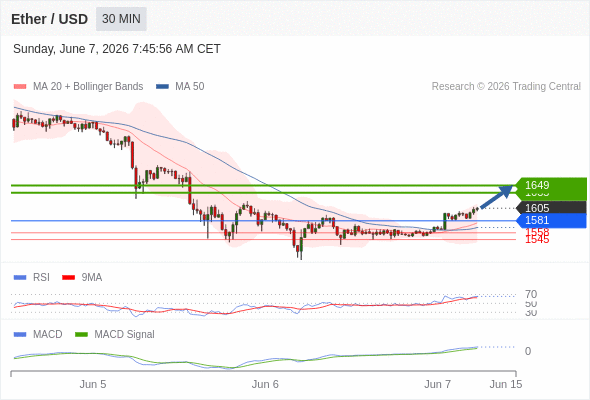The width and height of the screenshot is (590, 400).
Task: Click the pink MA 20 Bollinger legend swatch
Action: (20, 87)
